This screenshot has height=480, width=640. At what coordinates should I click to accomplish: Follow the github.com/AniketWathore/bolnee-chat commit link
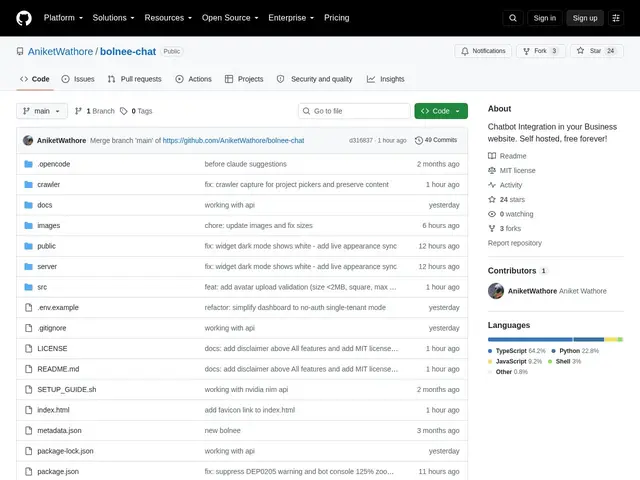[x=233, y=140]
